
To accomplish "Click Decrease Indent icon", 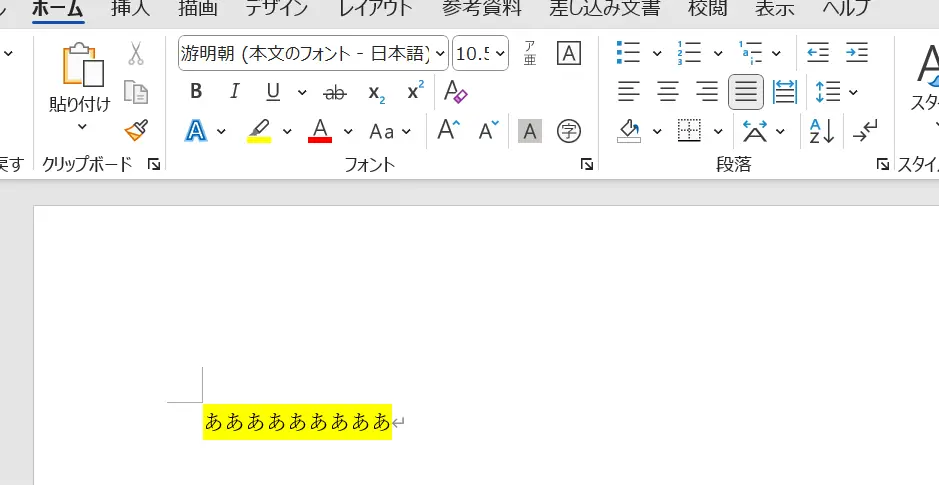I will tap(818, 53).
